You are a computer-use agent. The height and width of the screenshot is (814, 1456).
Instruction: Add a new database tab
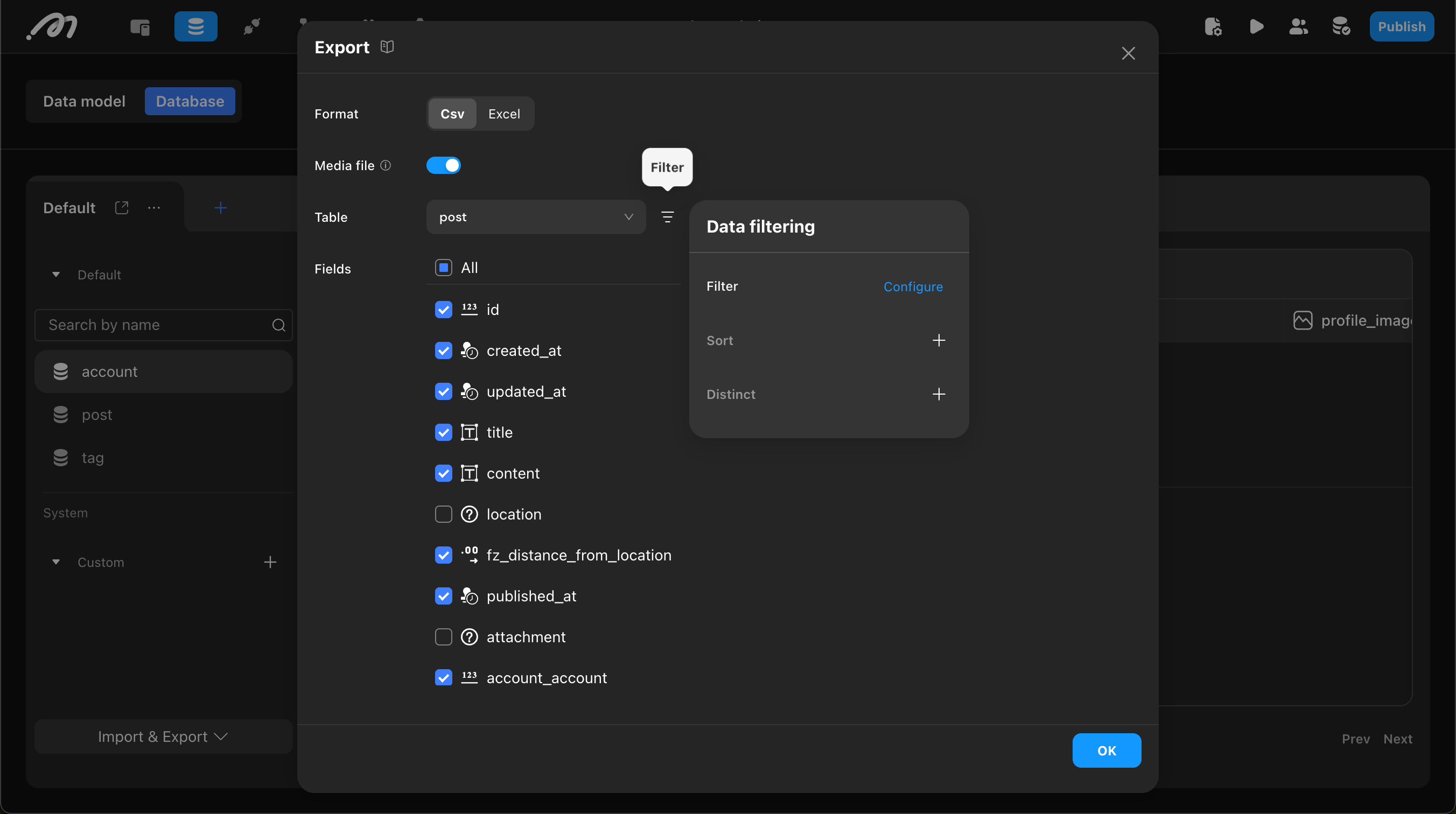point(221,208)
